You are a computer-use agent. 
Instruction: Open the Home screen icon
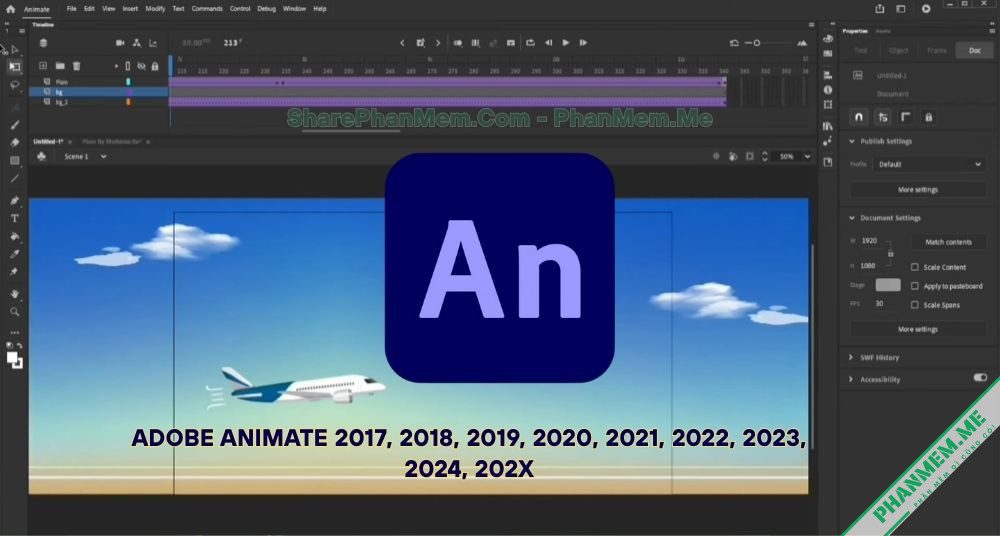[10, 9]
